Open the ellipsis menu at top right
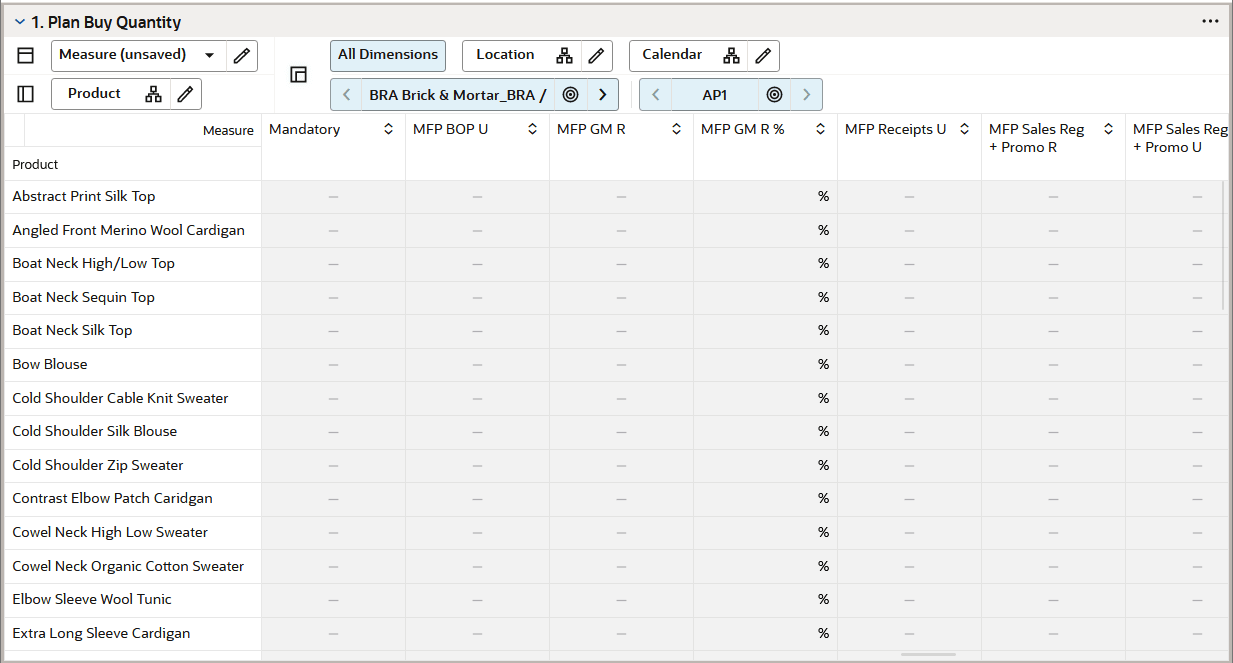This screenshot has width=1233, height=663. pos(1210,20)
